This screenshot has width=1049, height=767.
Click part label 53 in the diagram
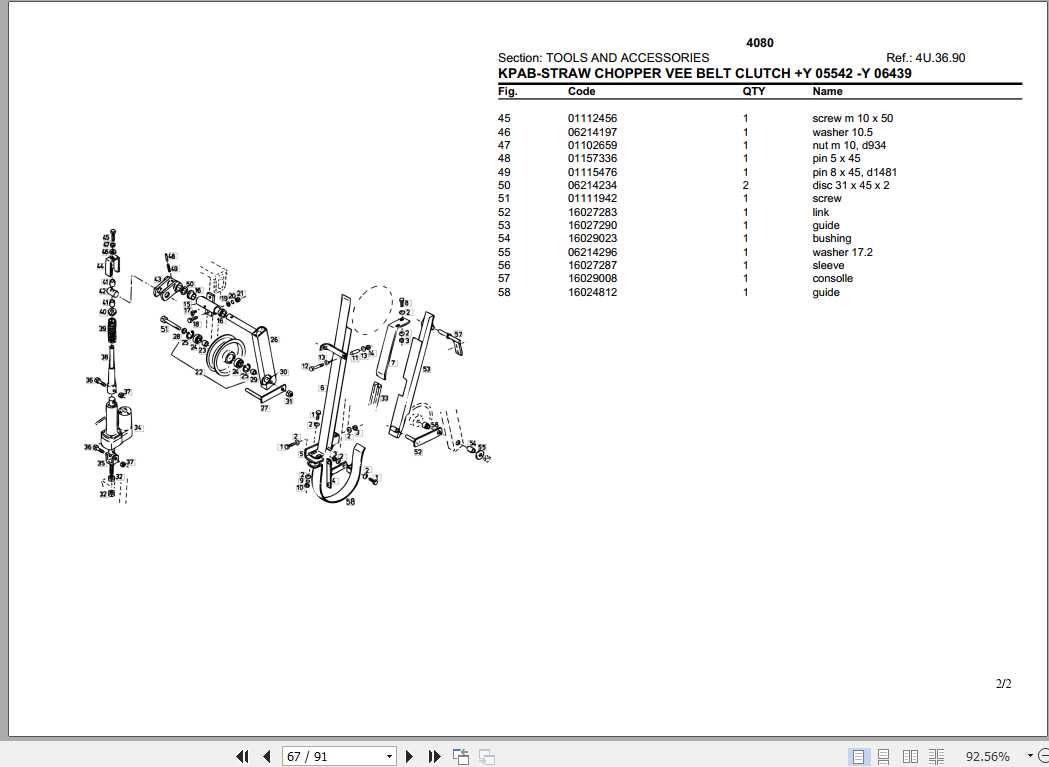point(426,369)
